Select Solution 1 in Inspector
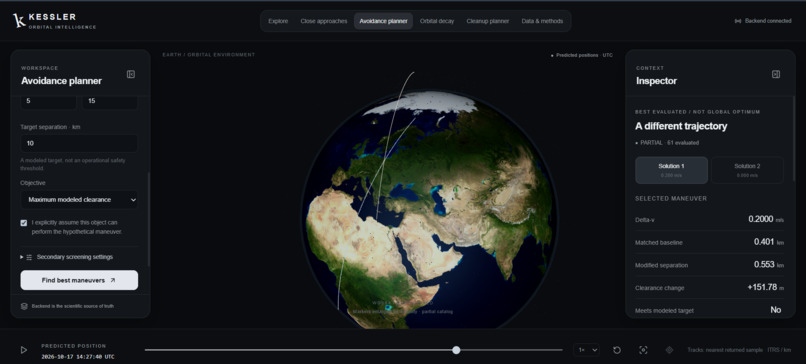Viewport: 806px width, 364px height. tap(671, 170)
